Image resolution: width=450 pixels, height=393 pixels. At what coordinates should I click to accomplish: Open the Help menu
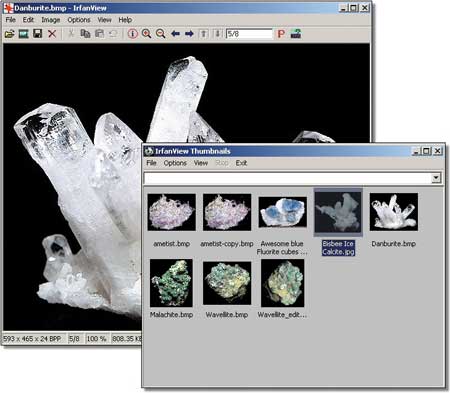[125, 20]
